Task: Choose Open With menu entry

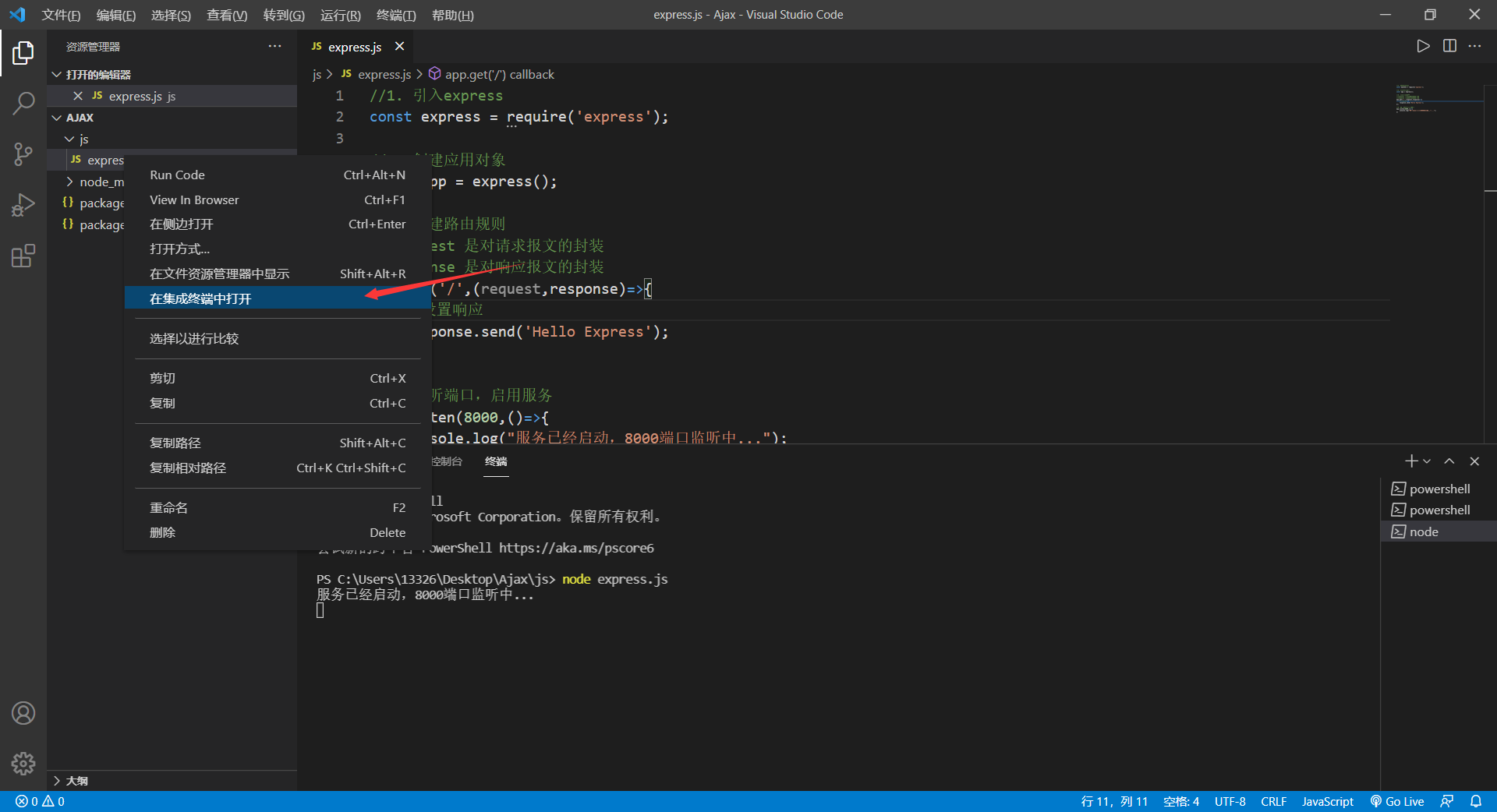Action: [278, 249]
